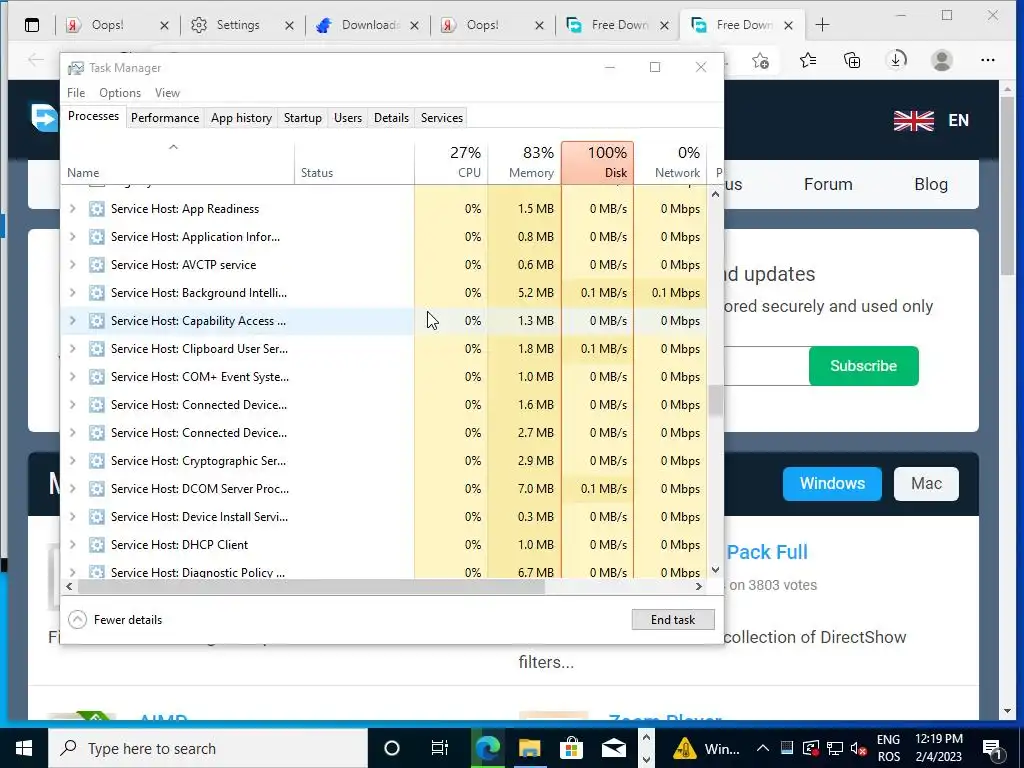Switch to App history tab
1024x768 pixels.
point(241,118)
